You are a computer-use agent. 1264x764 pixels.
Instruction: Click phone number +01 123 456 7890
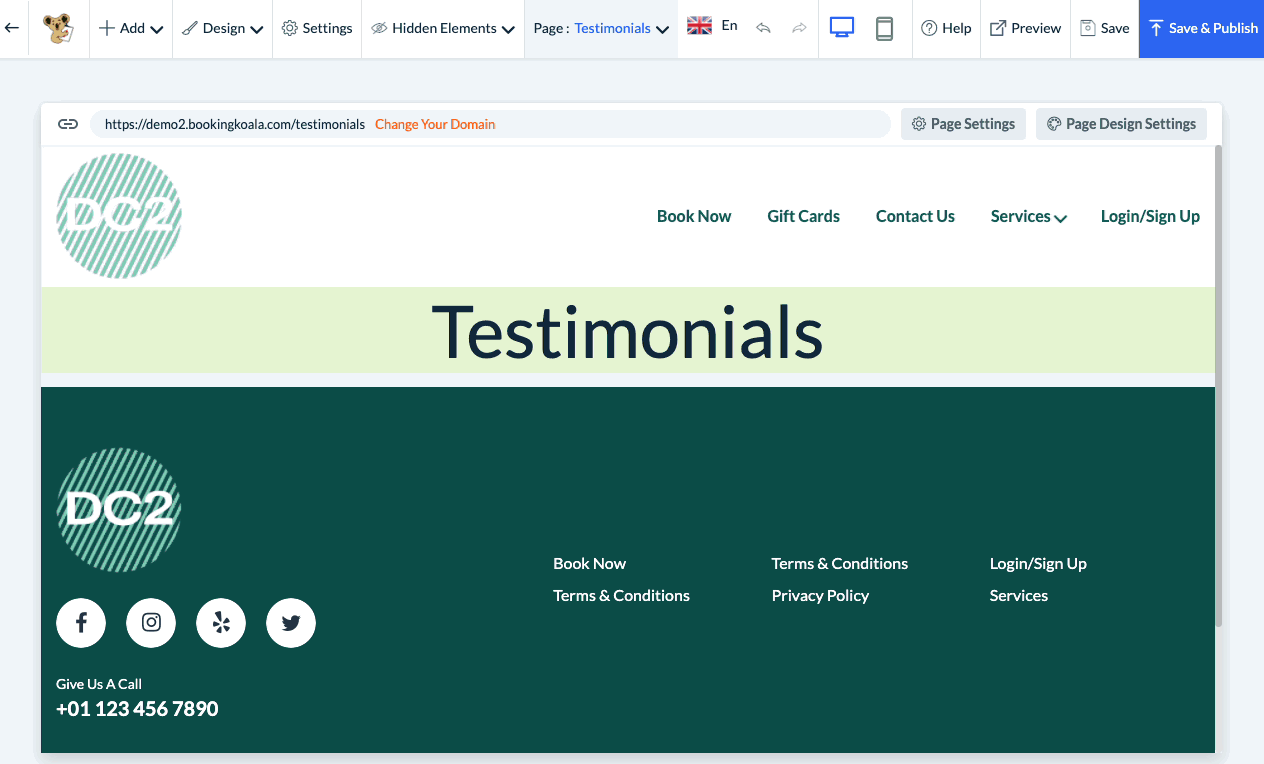[x=137, y=709]
